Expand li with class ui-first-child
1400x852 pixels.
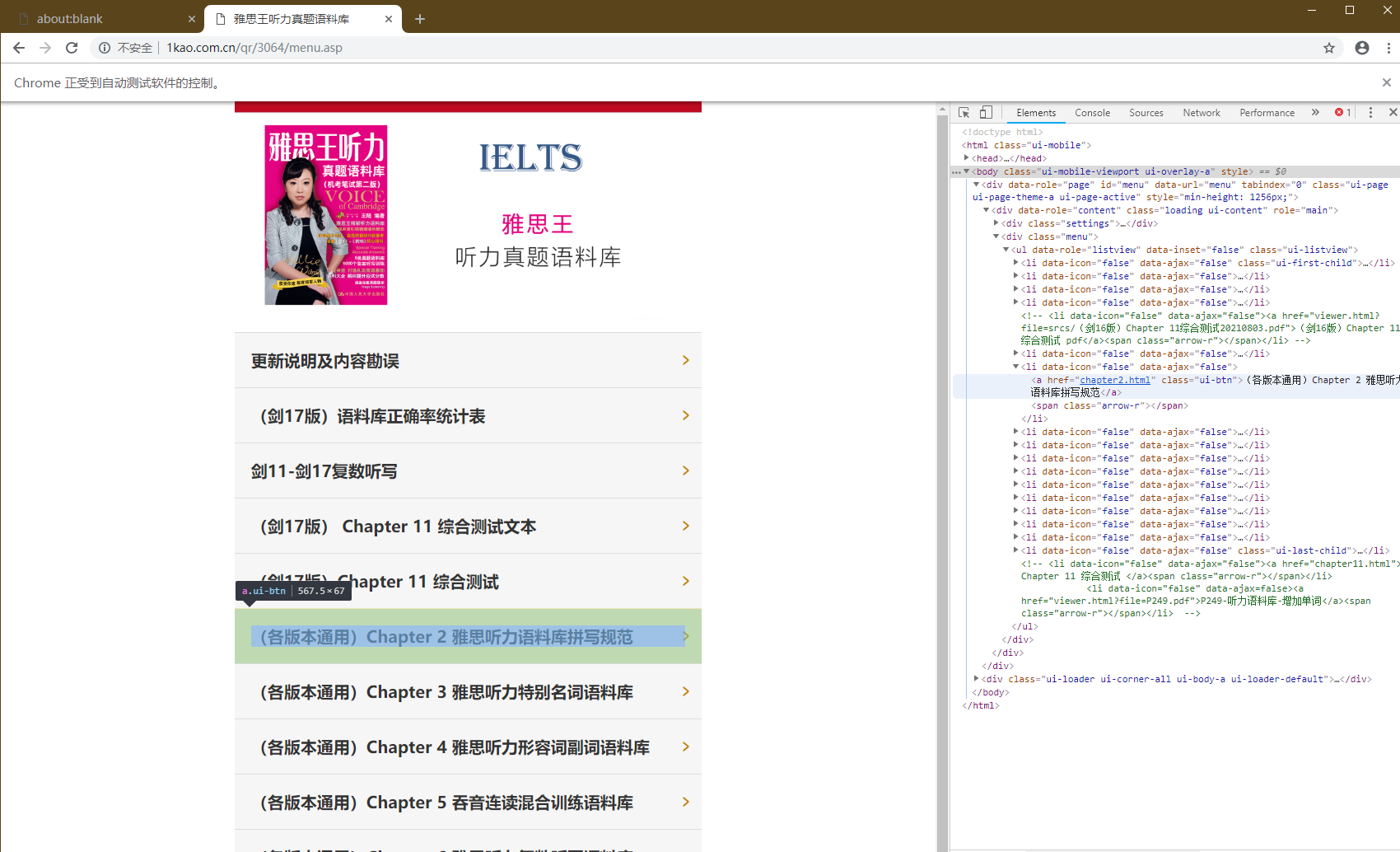1016,263
